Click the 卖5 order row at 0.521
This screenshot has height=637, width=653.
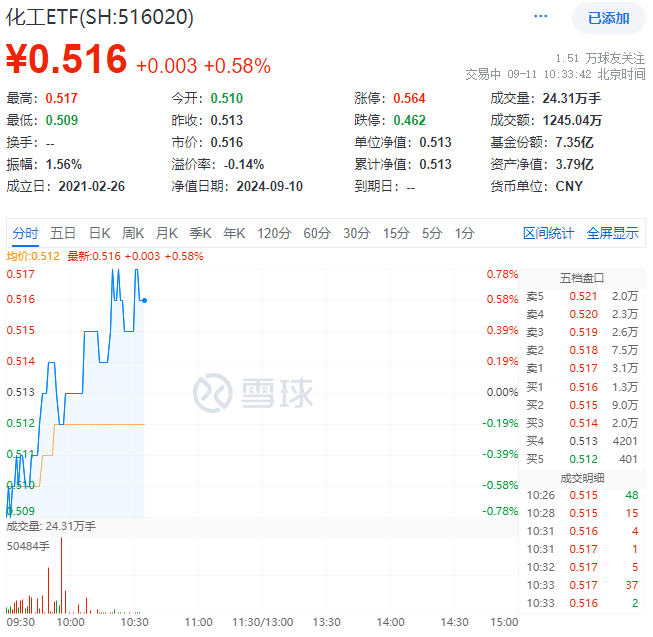(582, 296)
